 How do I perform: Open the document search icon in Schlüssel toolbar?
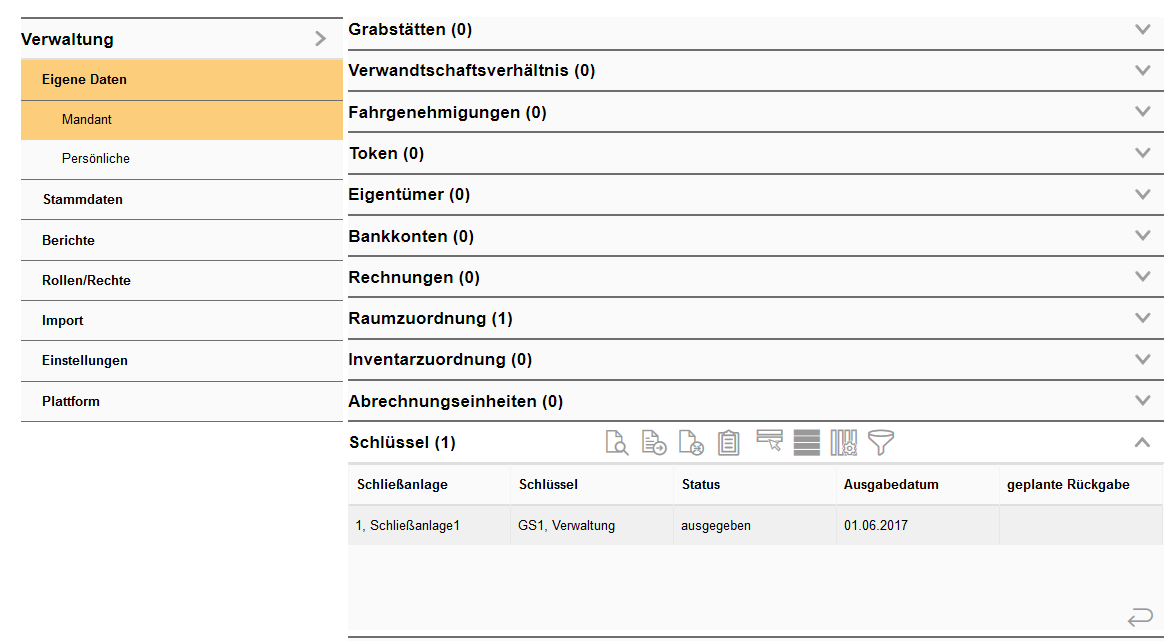pos(617,443)
